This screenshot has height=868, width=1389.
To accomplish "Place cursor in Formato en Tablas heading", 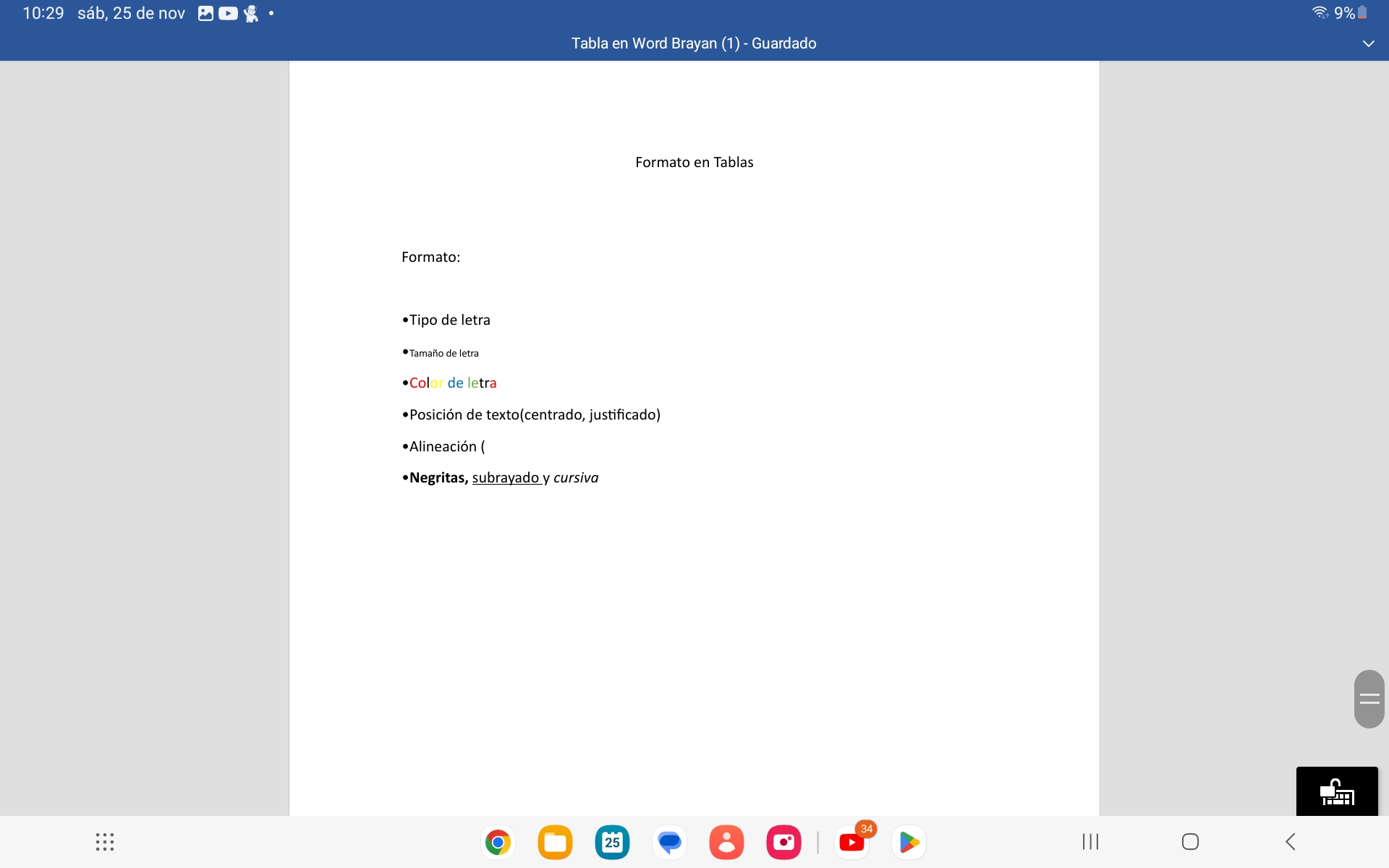I will click(x=694, y=163).
